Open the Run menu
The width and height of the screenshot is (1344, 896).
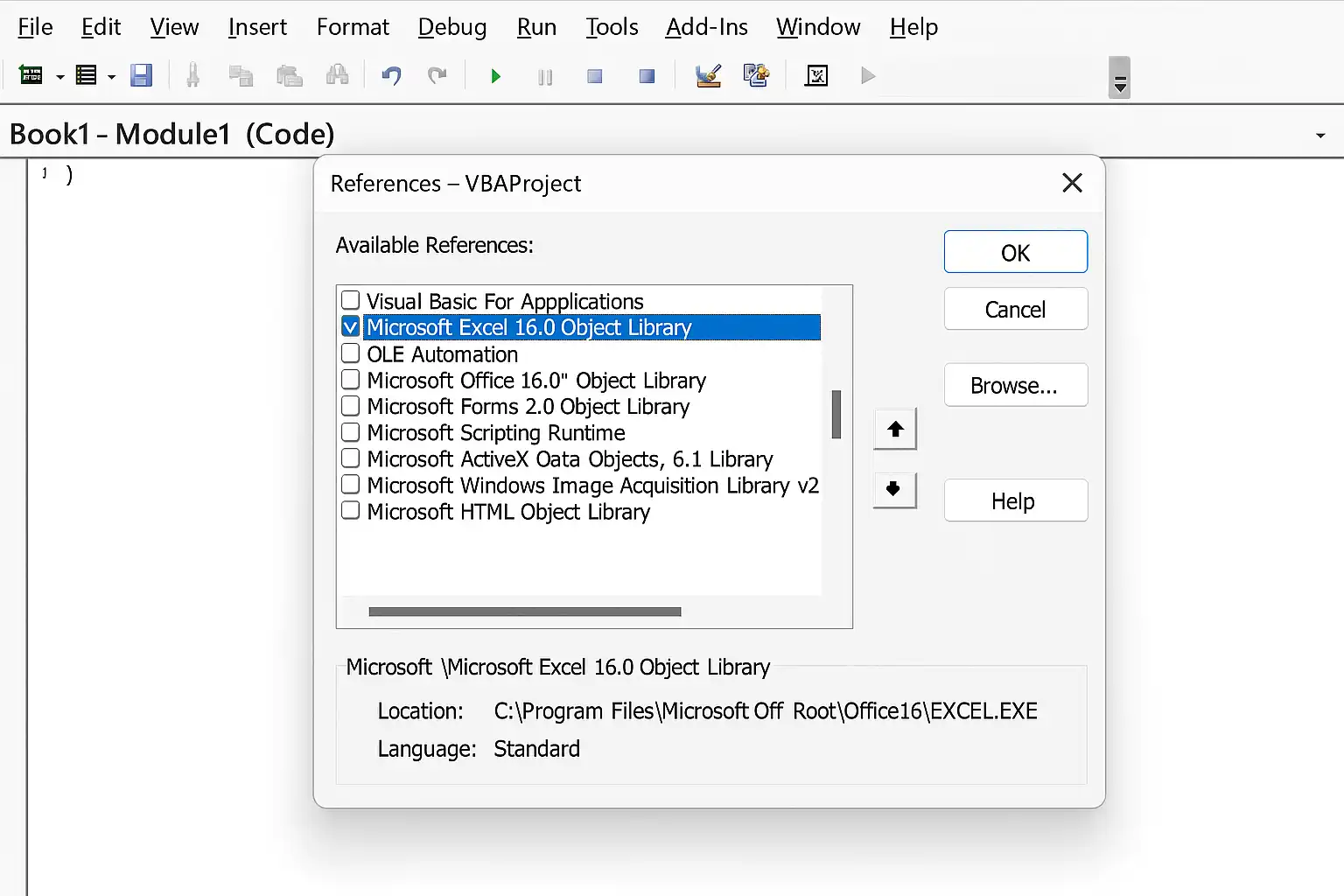click(536, 27)
